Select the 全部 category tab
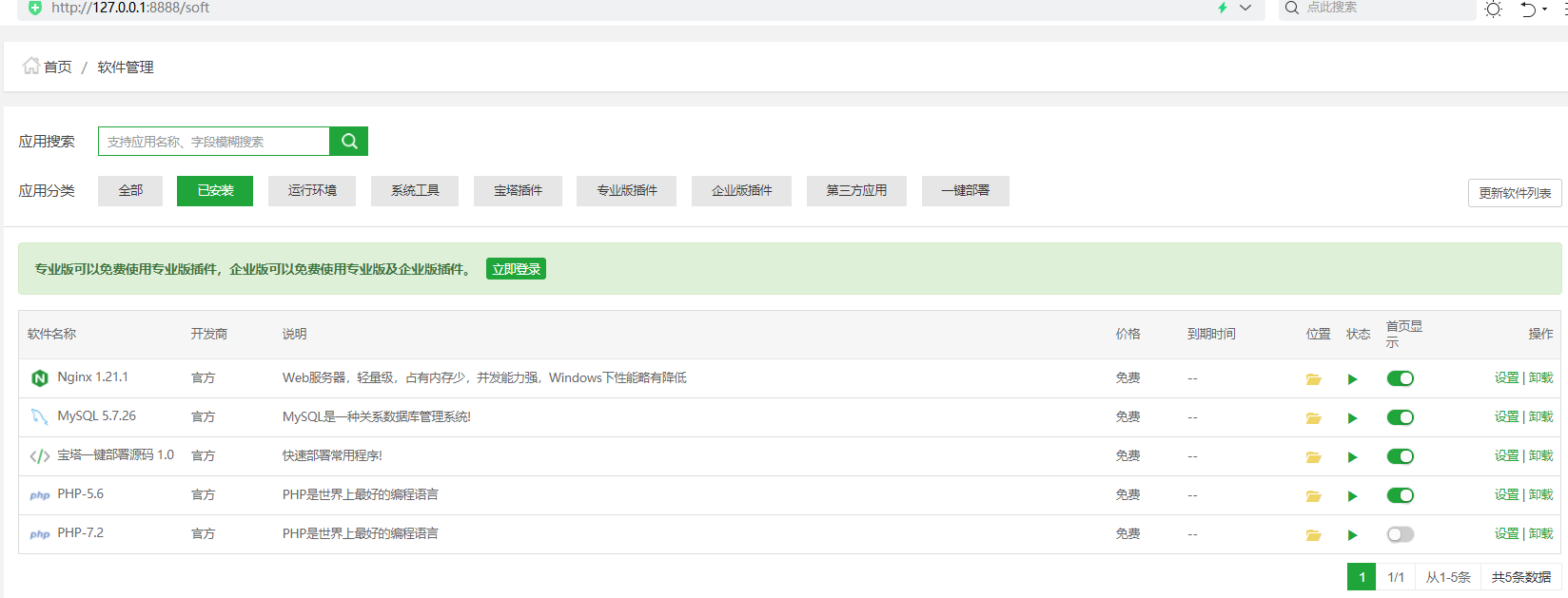Viewport: 1568px width, 598px height. (x=130, y=191)
